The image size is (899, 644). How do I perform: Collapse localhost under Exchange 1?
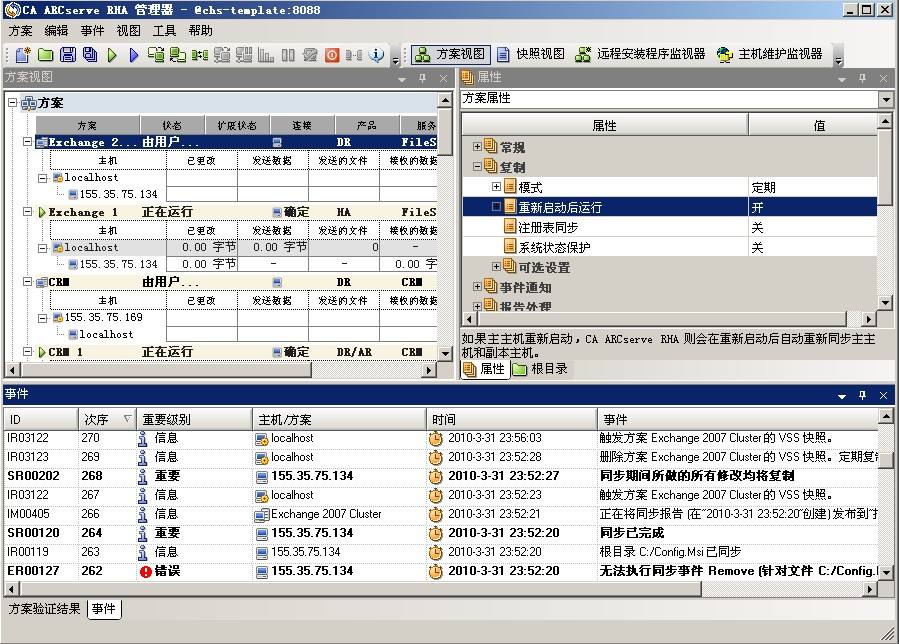coord(42,248)
